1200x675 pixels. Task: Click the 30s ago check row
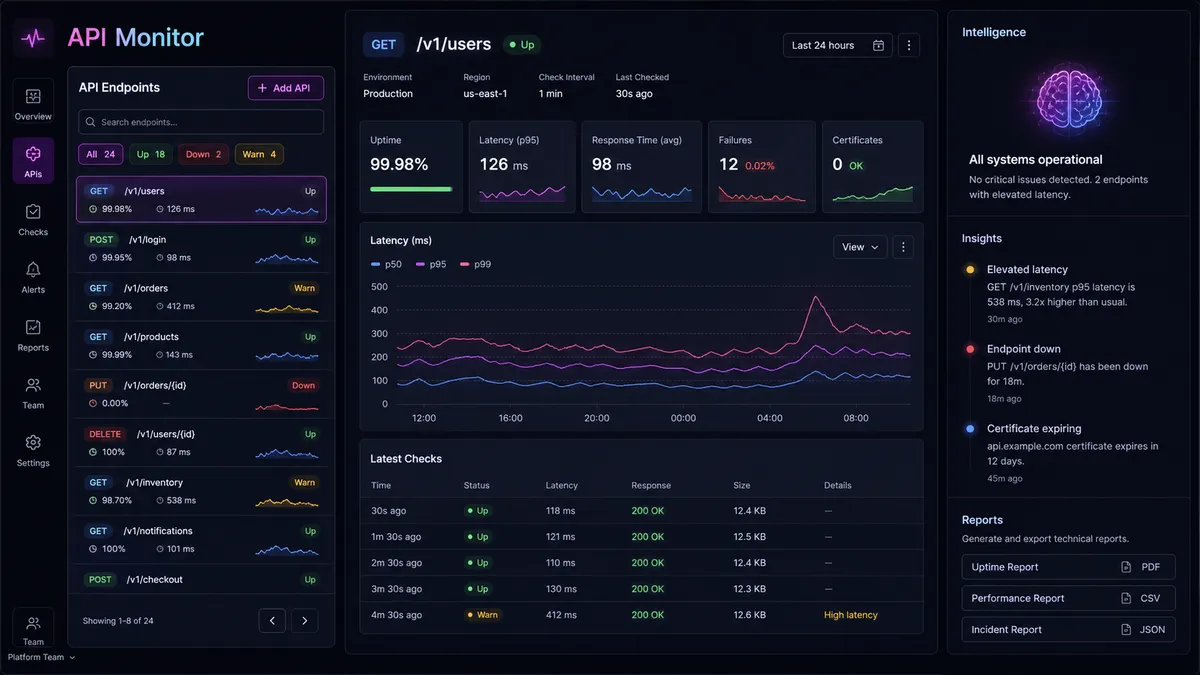(641, 510)
